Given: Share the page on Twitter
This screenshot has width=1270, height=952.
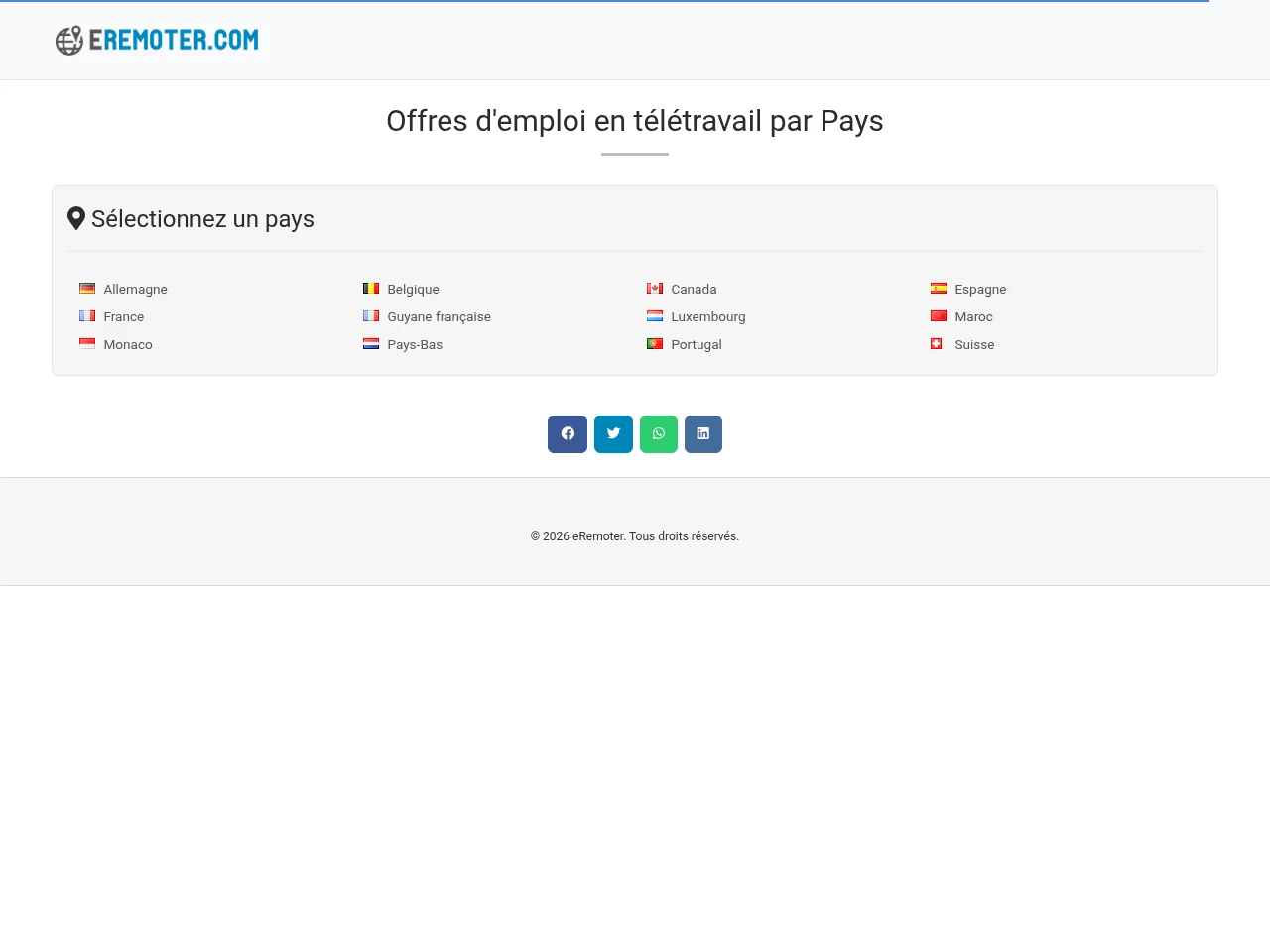Looking at the screenshot, I should click(613, 434).
